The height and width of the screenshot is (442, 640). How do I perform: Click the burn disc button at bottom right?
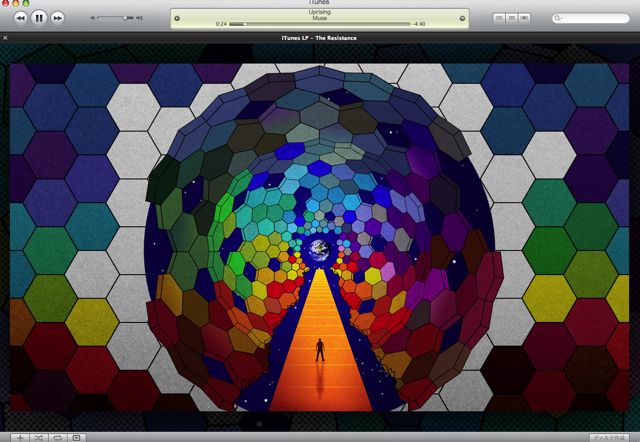[x=609, y=438]
